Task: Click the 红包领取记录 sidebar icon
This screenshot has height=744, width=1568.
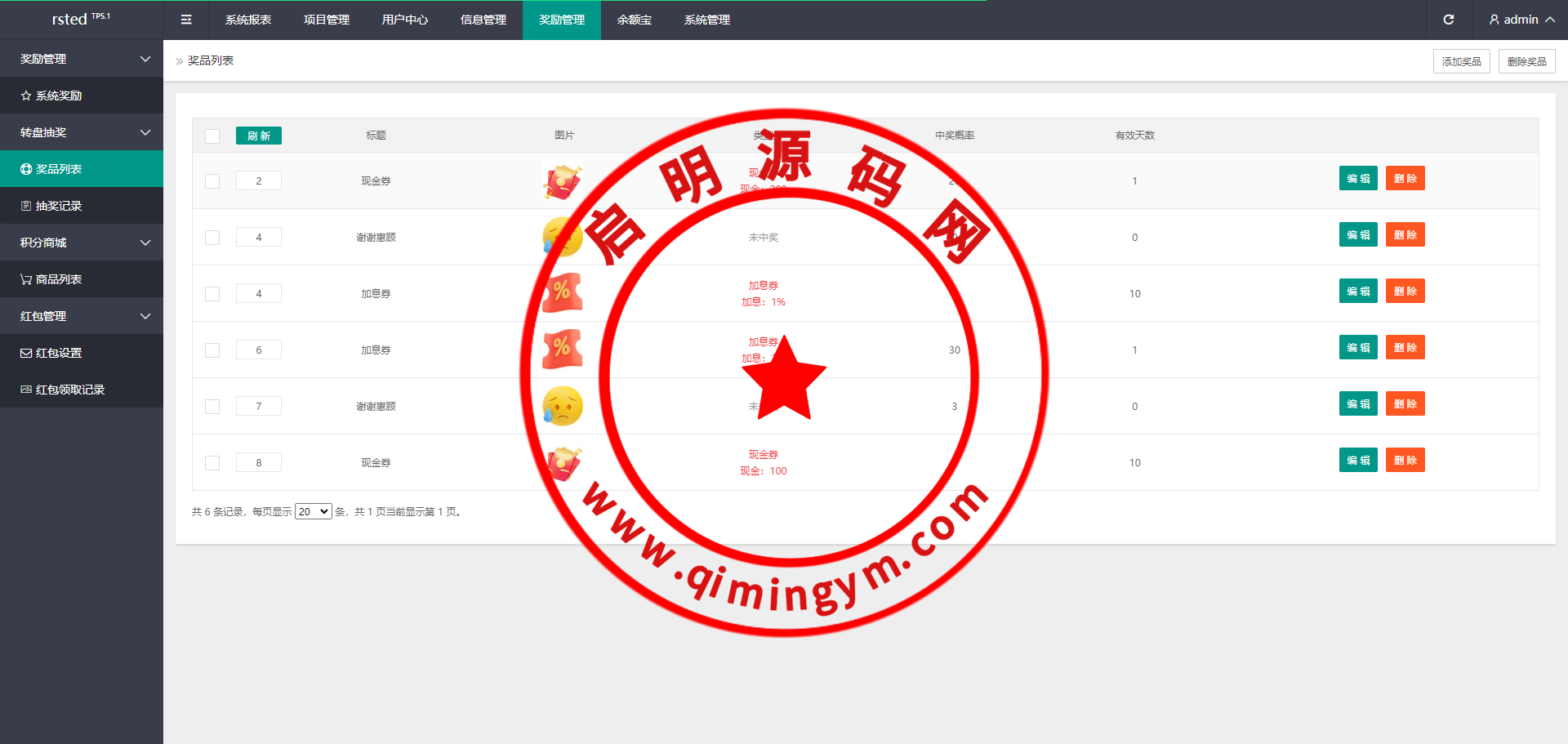Action: (x=26, y=390)
